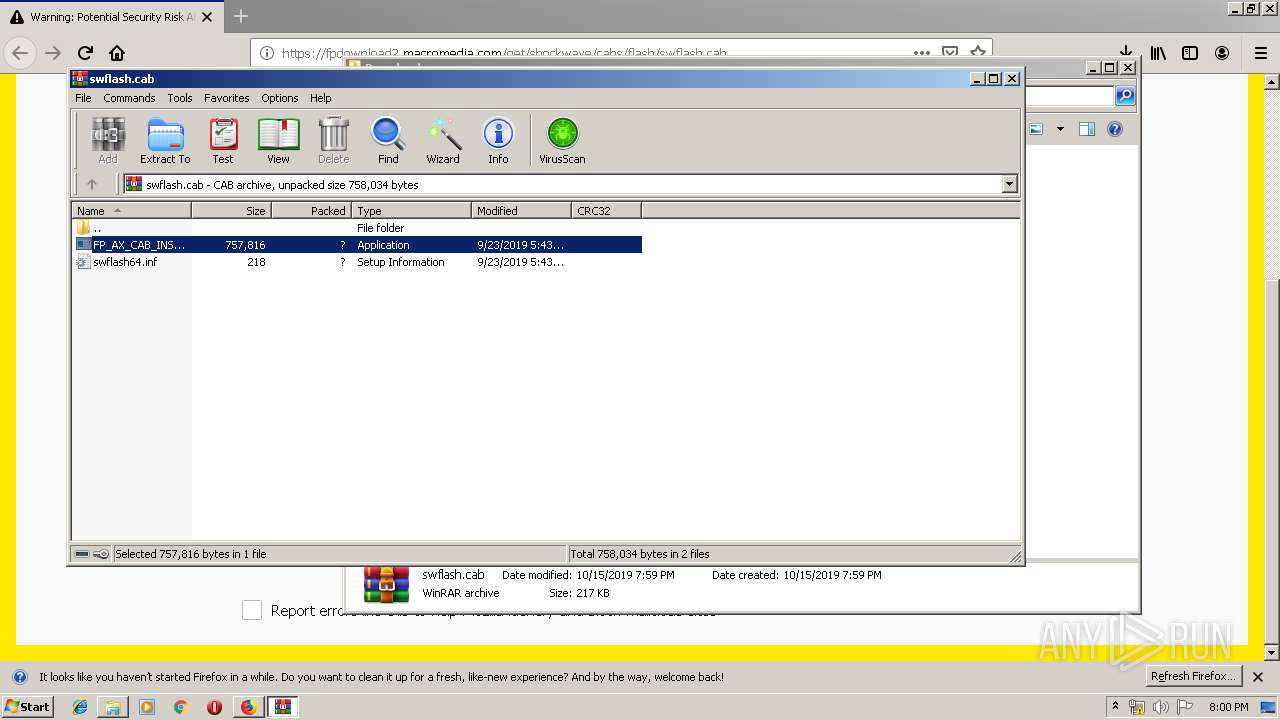1280x720 pixels.
Task: Click the Firefox reload button
Action: (x=85, y=53)
